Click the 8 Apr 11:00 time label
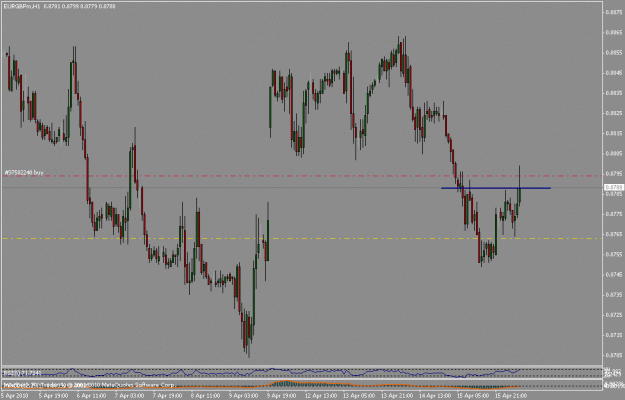Viewport: 625px width, 400px height. pos(206,396)
